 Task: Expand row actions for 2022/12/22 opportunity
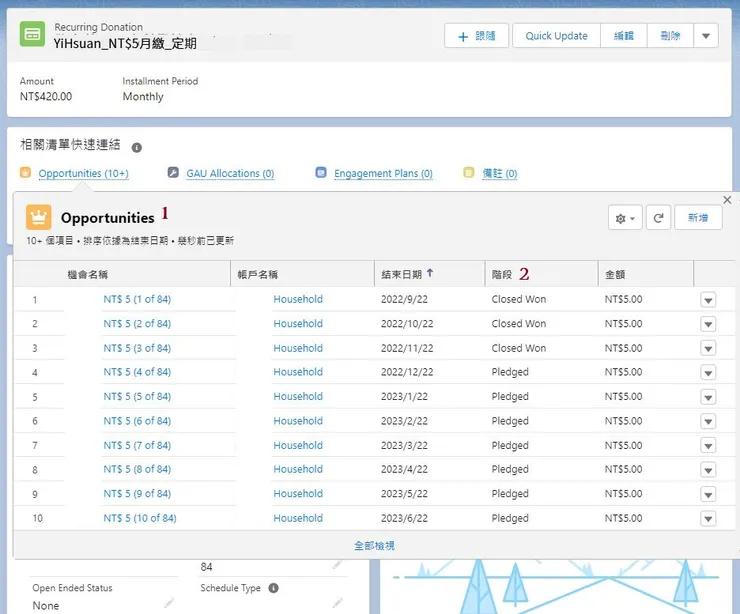[x=708, y=373]
